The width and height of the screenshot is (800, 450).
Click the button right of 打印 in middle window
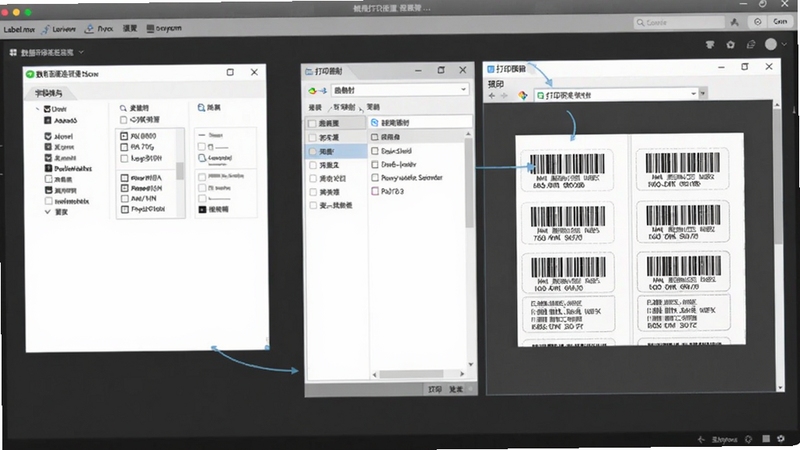pos(456,389)
